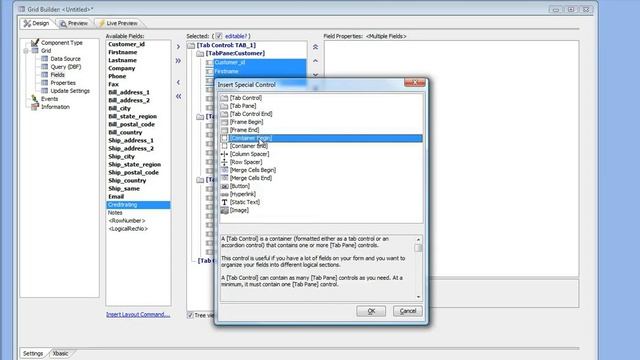The width and height of the screenshot is (640, 360).
Task: Click the Merge Cells Begin icon
Action: pos(224,170)
